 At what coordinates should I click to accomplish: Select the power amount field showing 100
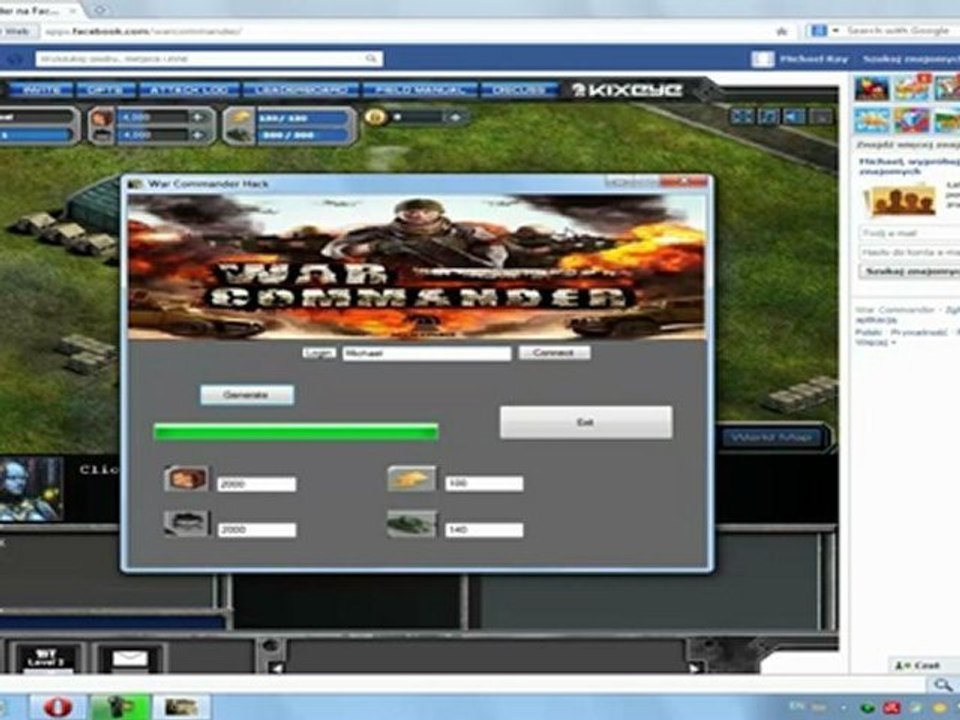(484, 484)
